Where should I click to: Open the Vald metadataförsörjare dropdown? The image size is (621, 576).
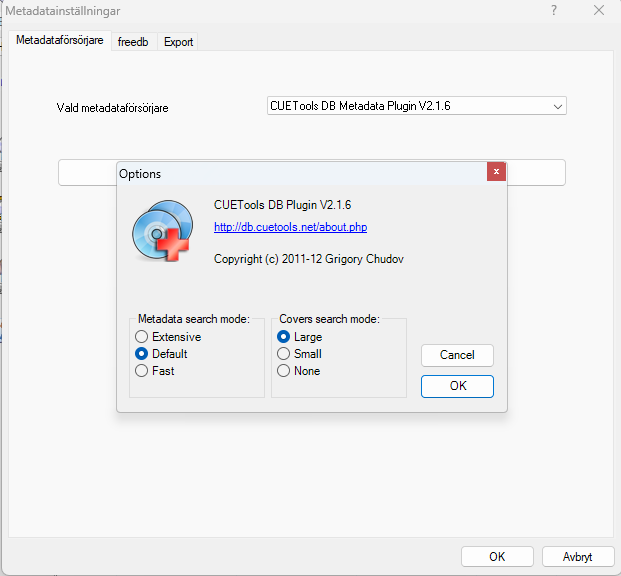(417, 106)
